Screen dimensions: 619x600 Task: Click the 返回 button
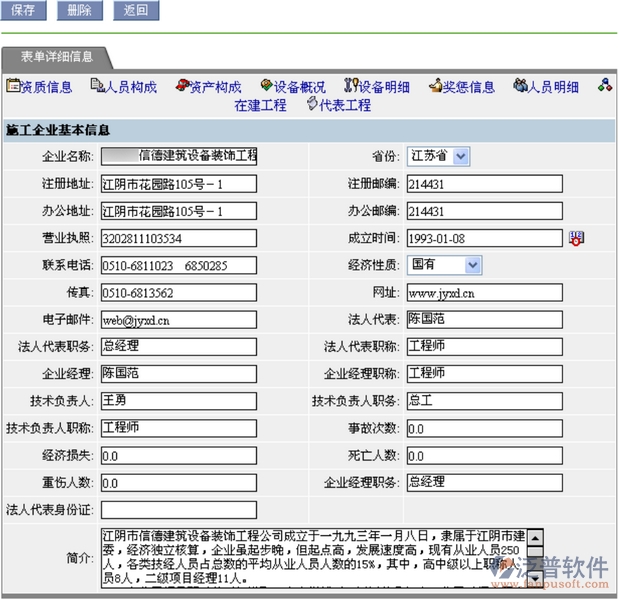(135, 11)
